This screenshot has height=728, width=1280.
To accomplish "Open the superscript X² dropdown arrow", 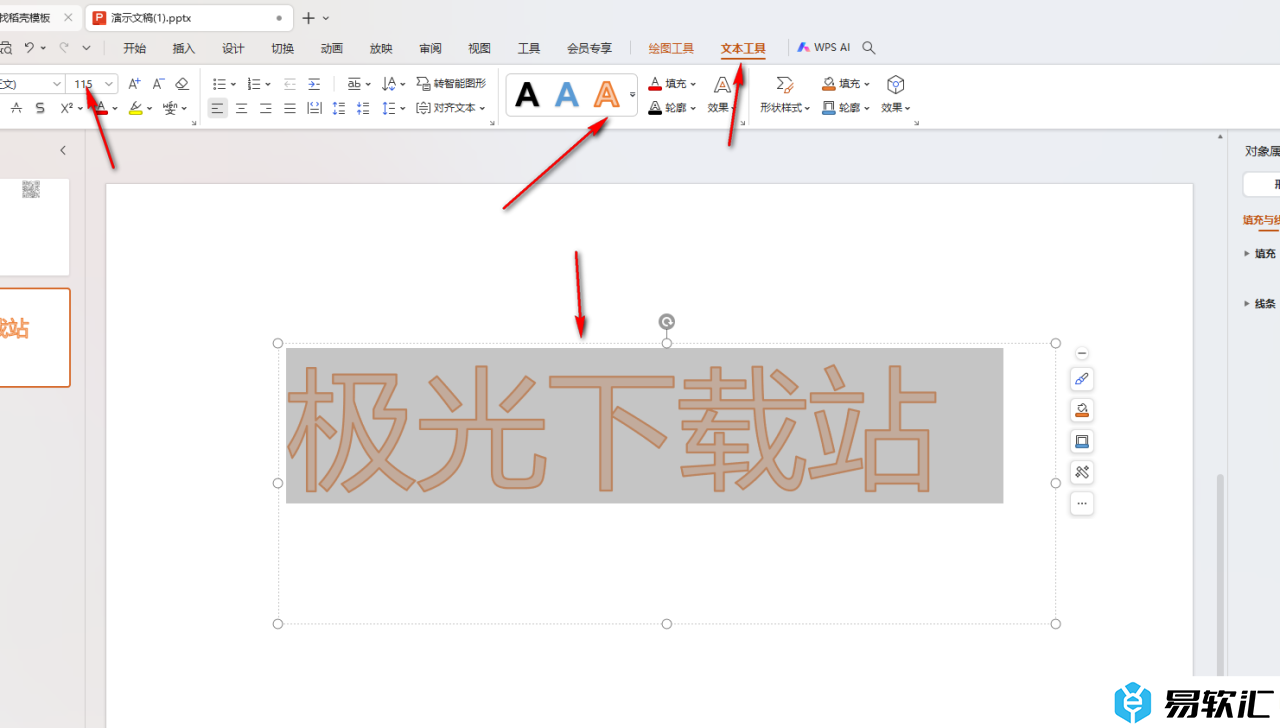I will click(80, 108).
